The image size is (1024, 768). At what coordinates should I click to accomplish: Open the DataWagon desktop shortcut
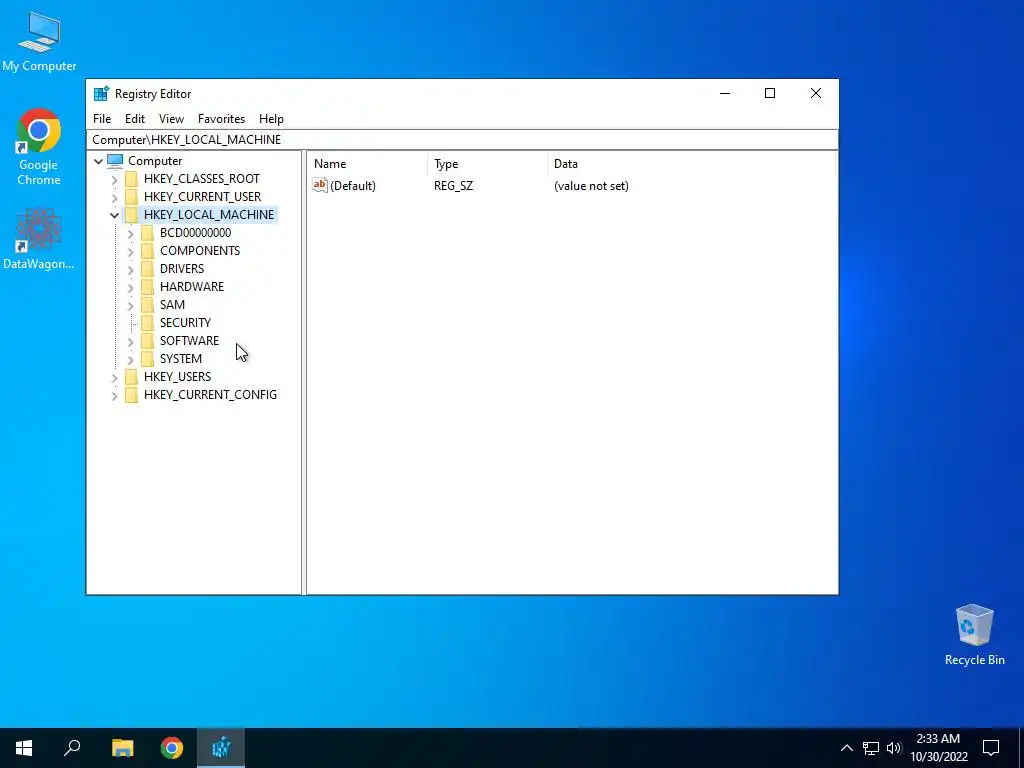[39, 238]
